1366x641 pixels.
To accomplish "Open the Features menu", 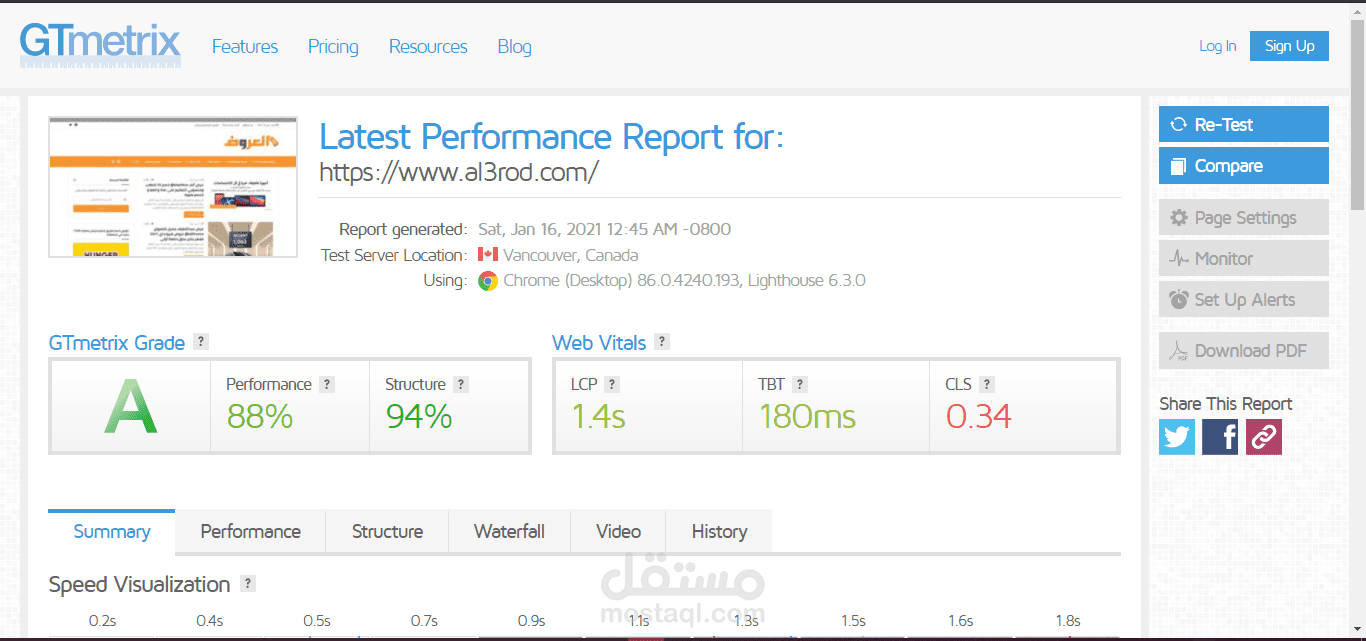I will (245, 47).
